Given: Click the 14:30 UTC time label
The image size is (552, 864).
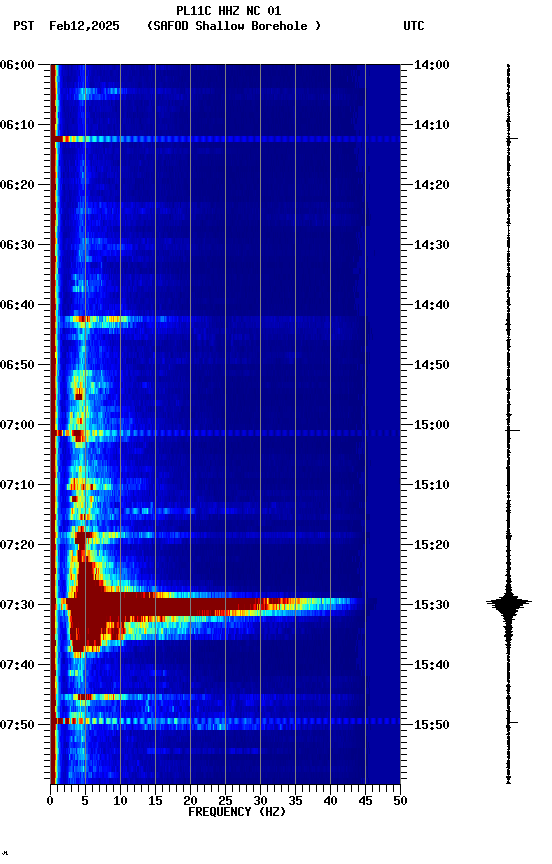Looking at the screenshot, I should (432, 245).
